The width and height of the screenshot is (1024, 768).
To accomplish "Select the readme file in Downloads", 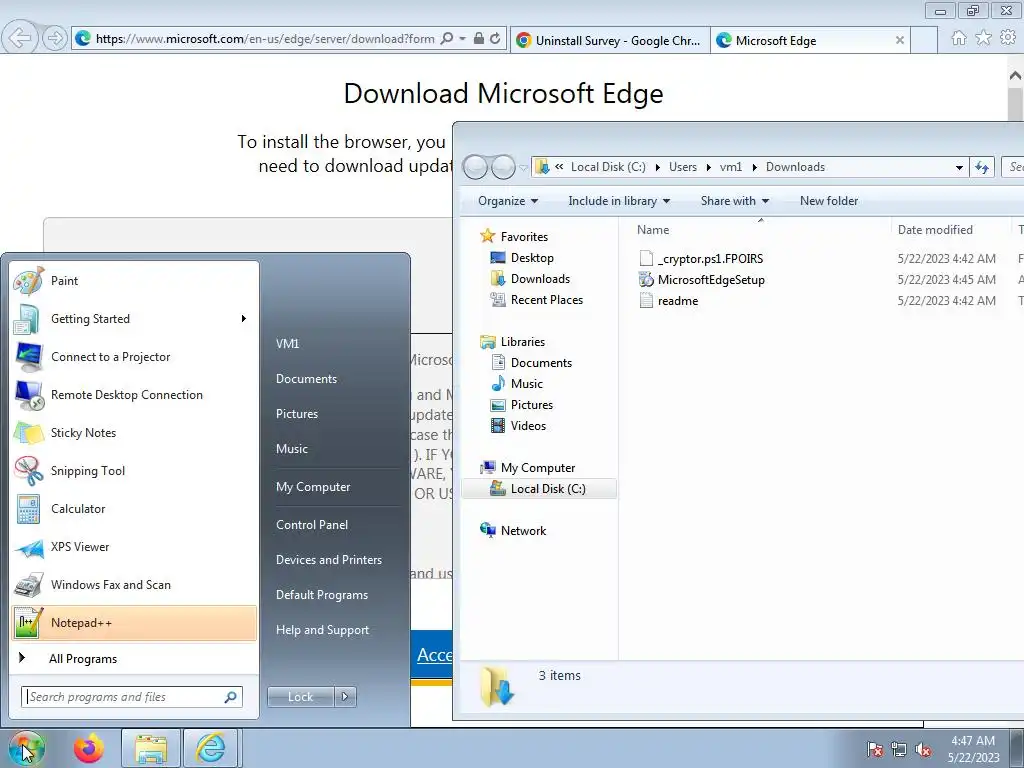I will [668, 300].
